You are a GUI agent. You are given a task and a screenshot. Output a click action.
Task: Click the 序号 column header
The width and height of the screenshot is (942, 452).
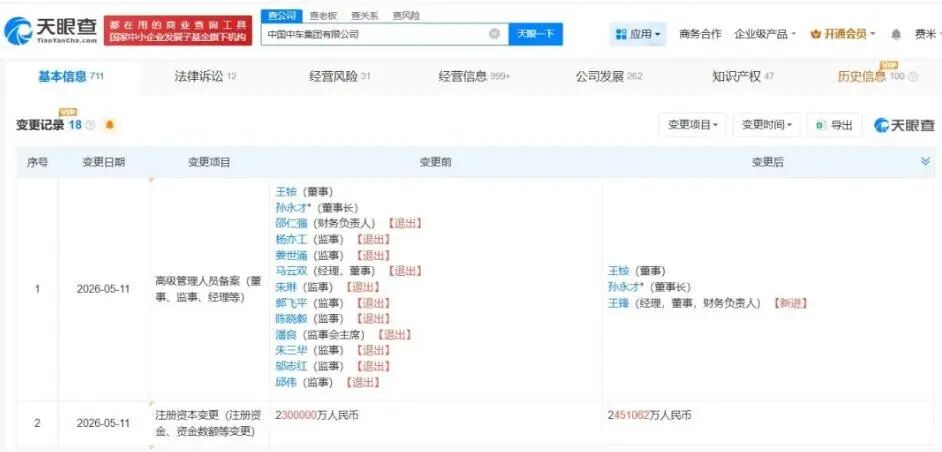[x=37, y=162]
